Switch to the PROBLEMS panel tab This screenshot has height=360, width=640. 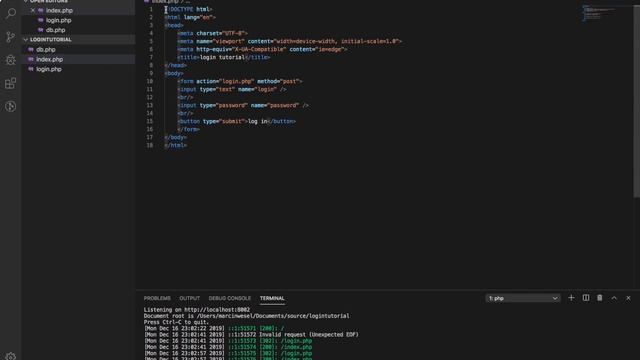157,298
